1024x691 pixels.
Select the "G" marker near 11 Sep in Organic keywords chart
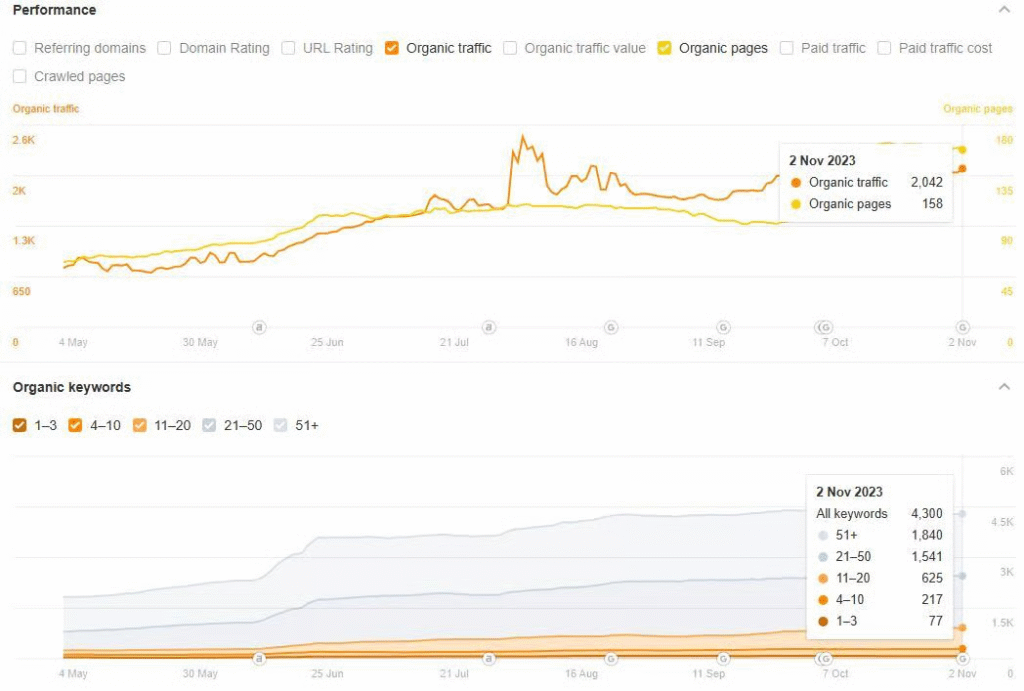tap(723, 658)
